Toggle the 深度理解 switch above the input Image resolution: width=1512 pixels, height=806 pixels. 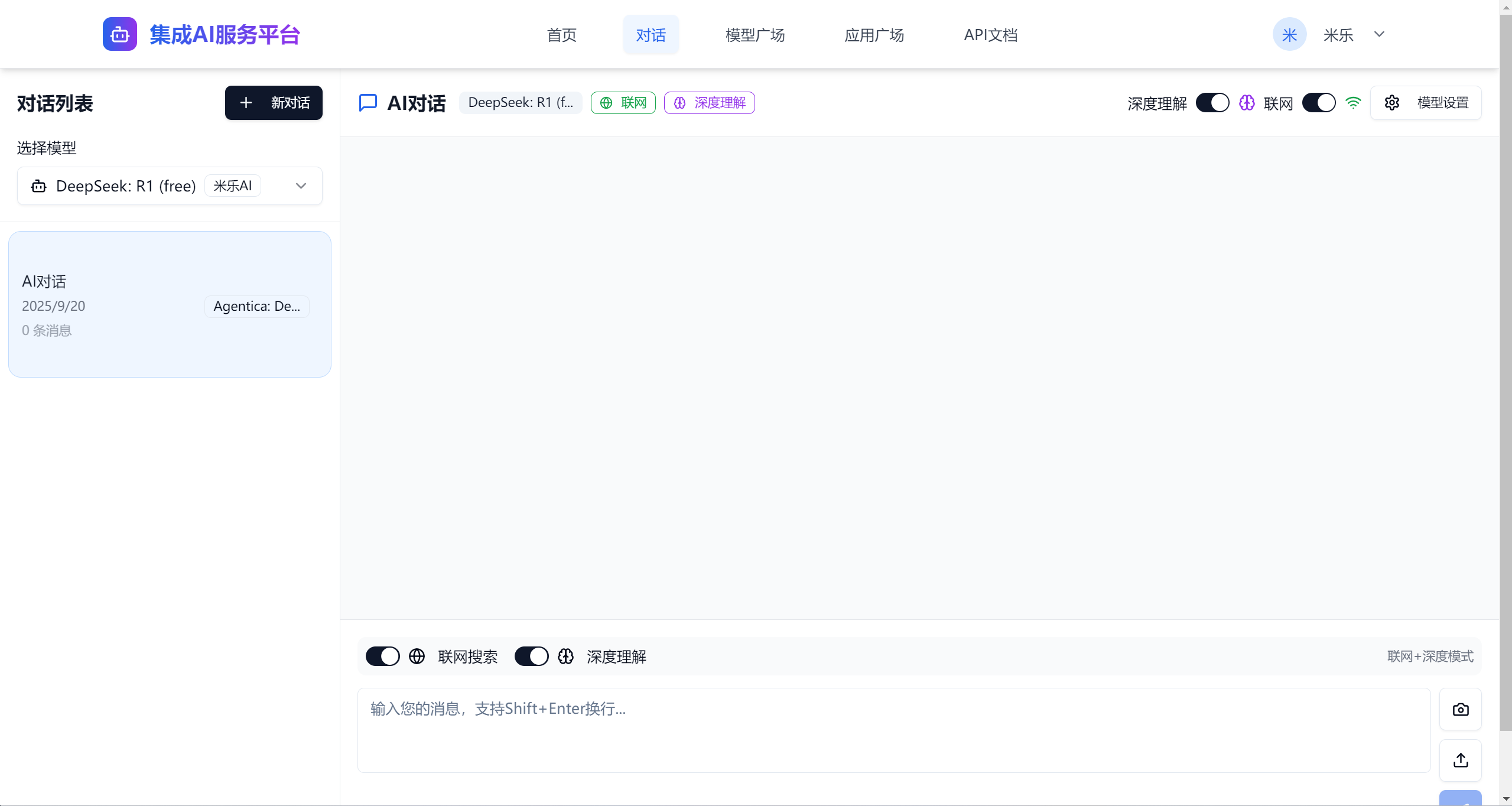coord(531,656)
